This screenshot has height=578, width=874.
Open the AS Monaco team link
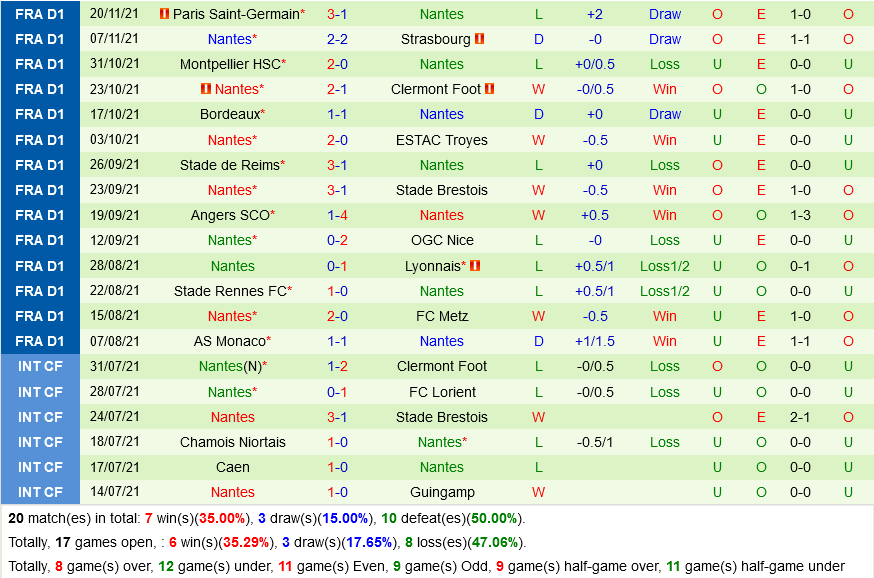point(229,341)
